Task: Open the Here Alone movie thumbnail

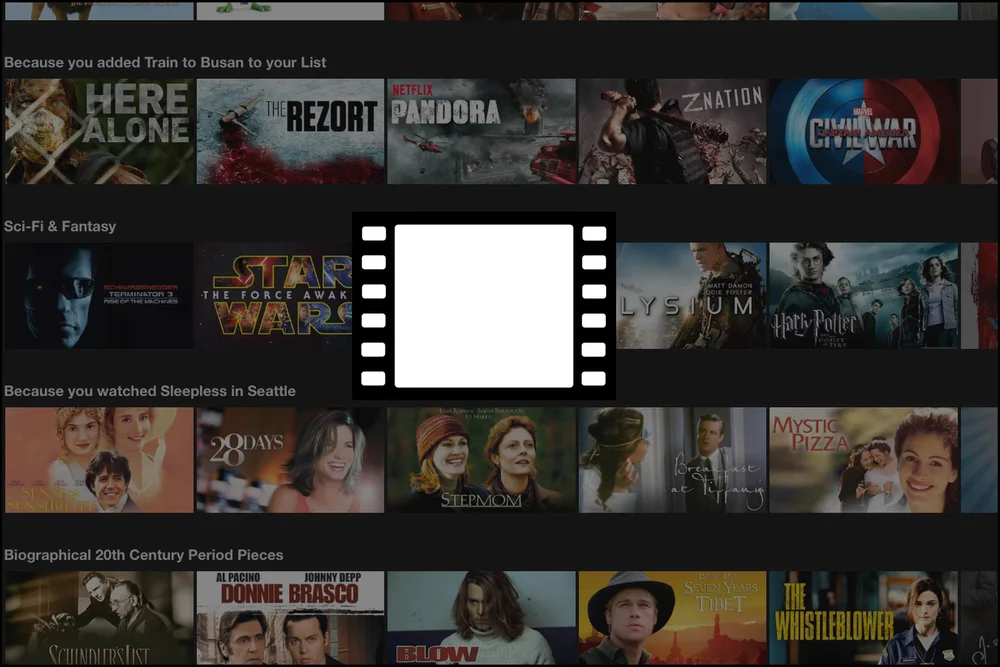Action: coord(99,131)
